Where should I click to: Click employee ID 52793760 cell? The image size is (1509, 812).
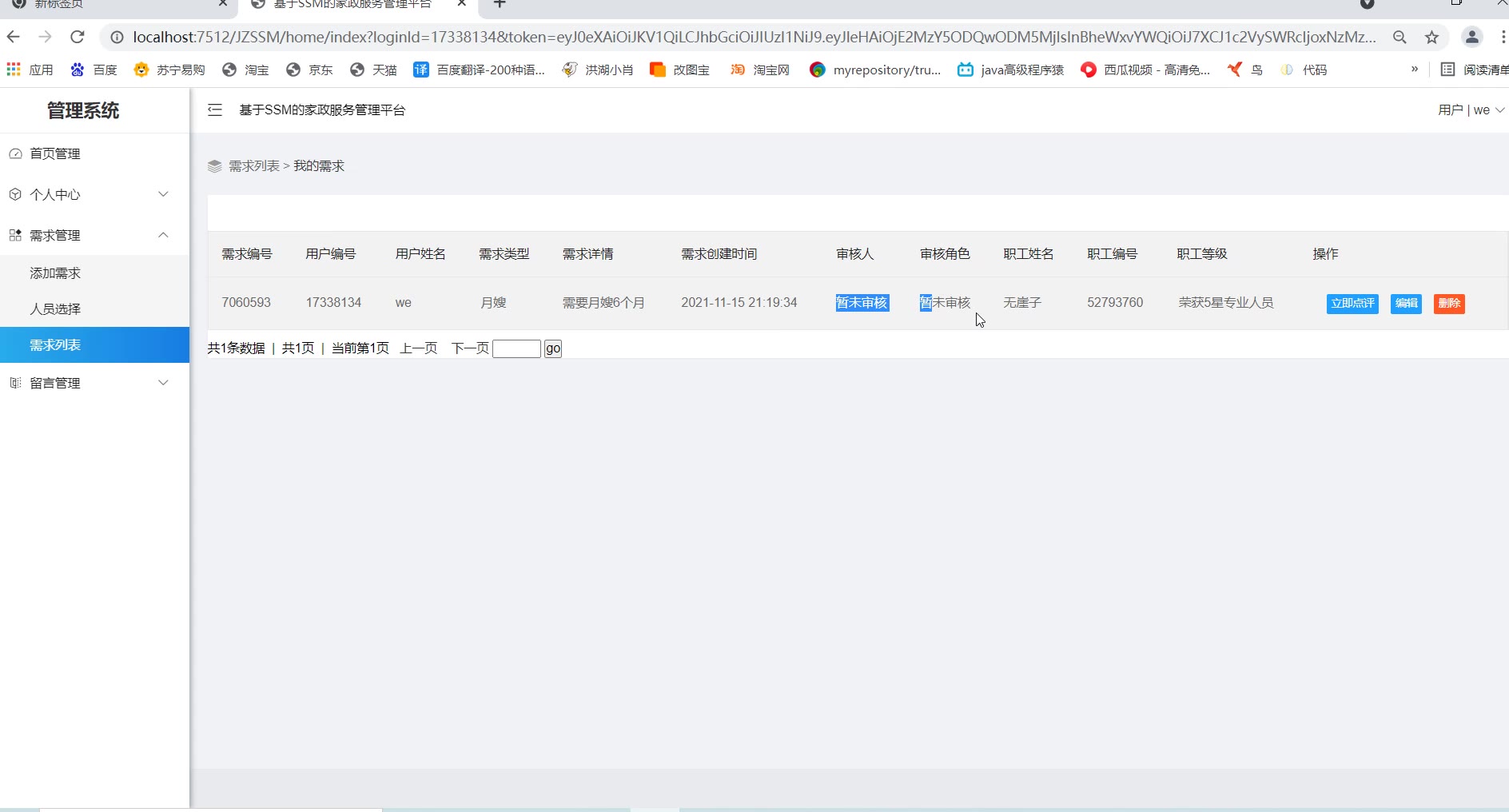point(1115,303)
